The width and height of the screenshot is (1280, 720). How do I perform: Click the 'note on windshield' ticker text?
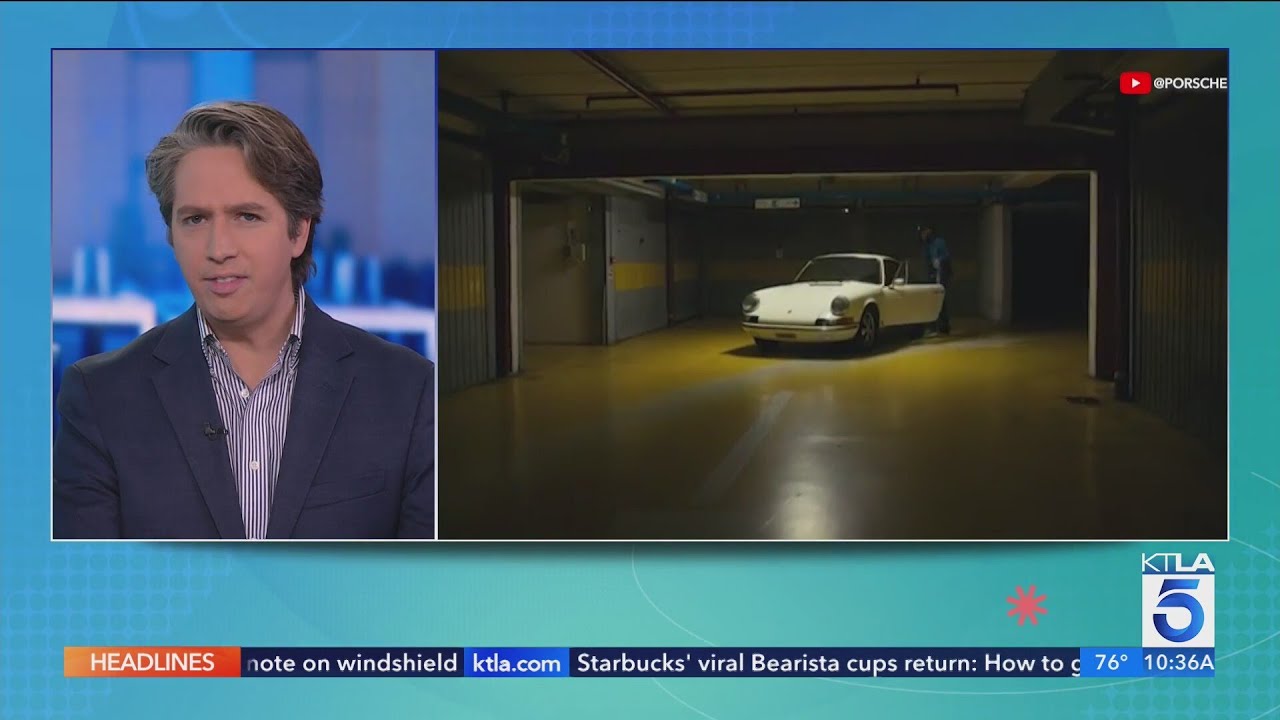[x=355, y=661]
